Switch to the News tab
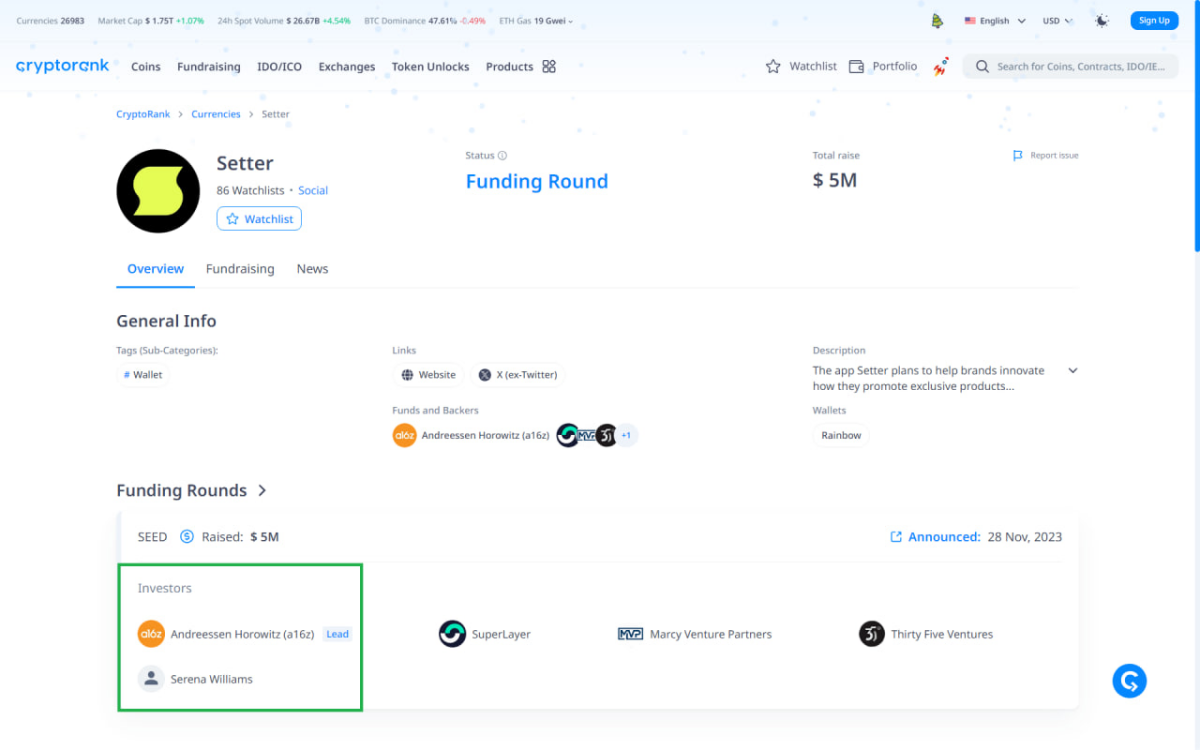 (312, 269)
